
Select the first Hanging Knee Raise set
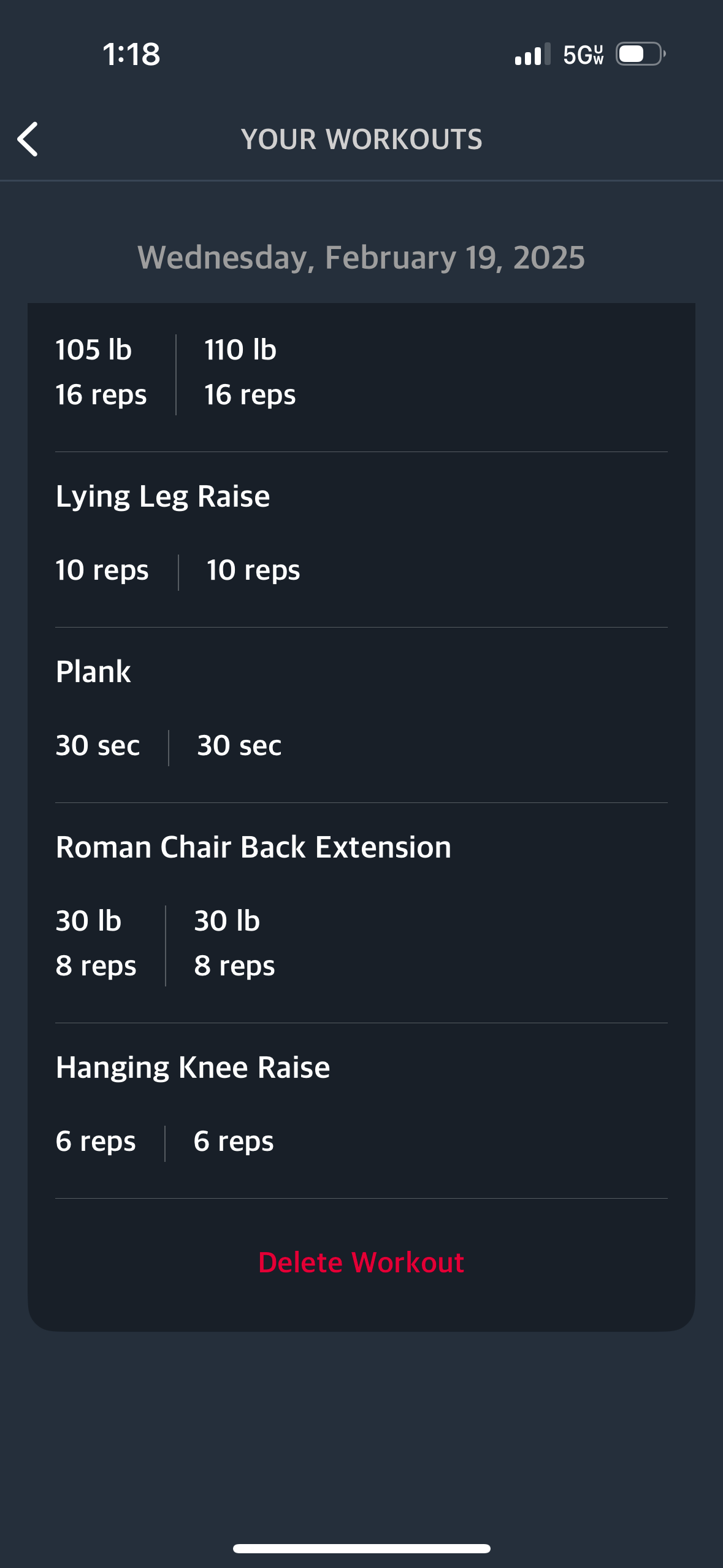click(x=96, y=1141)
